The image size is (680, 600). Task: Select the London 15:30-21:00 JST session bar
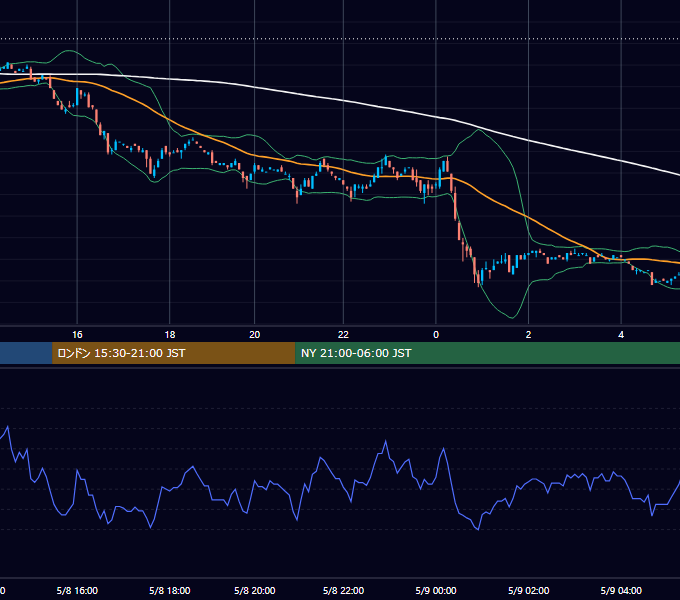coord(173,353)
